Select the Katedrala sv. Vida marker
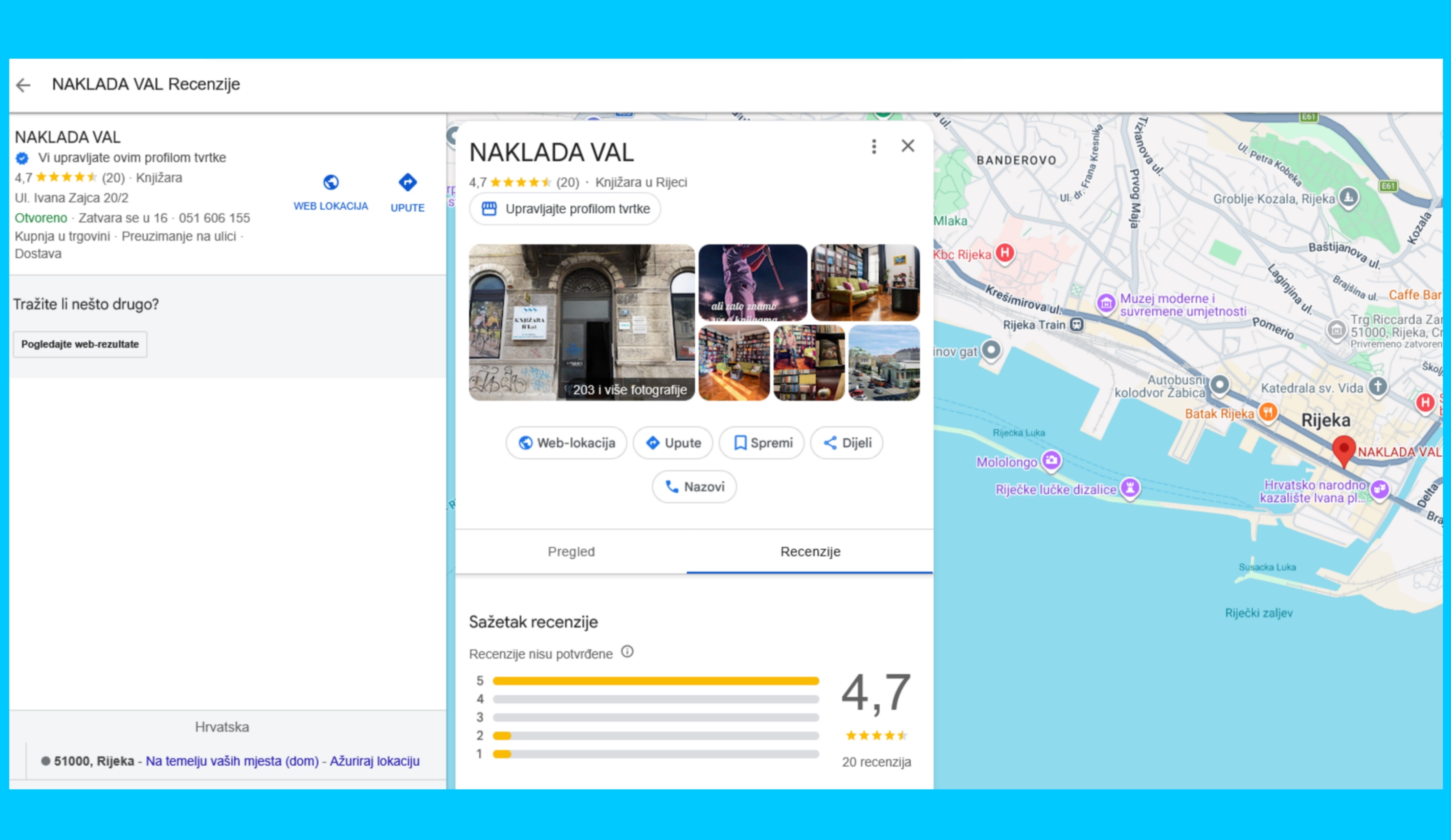The height and width of the screenshot is (840, 1451). click(1378, 386)
